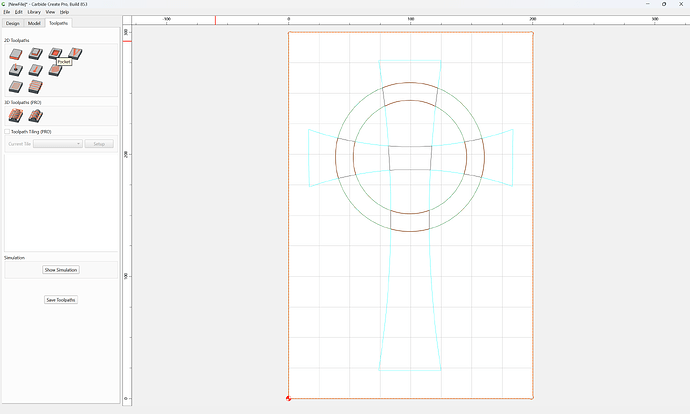Select the Contour toolpath icon
Screen dimensions: 690x414
16,54
